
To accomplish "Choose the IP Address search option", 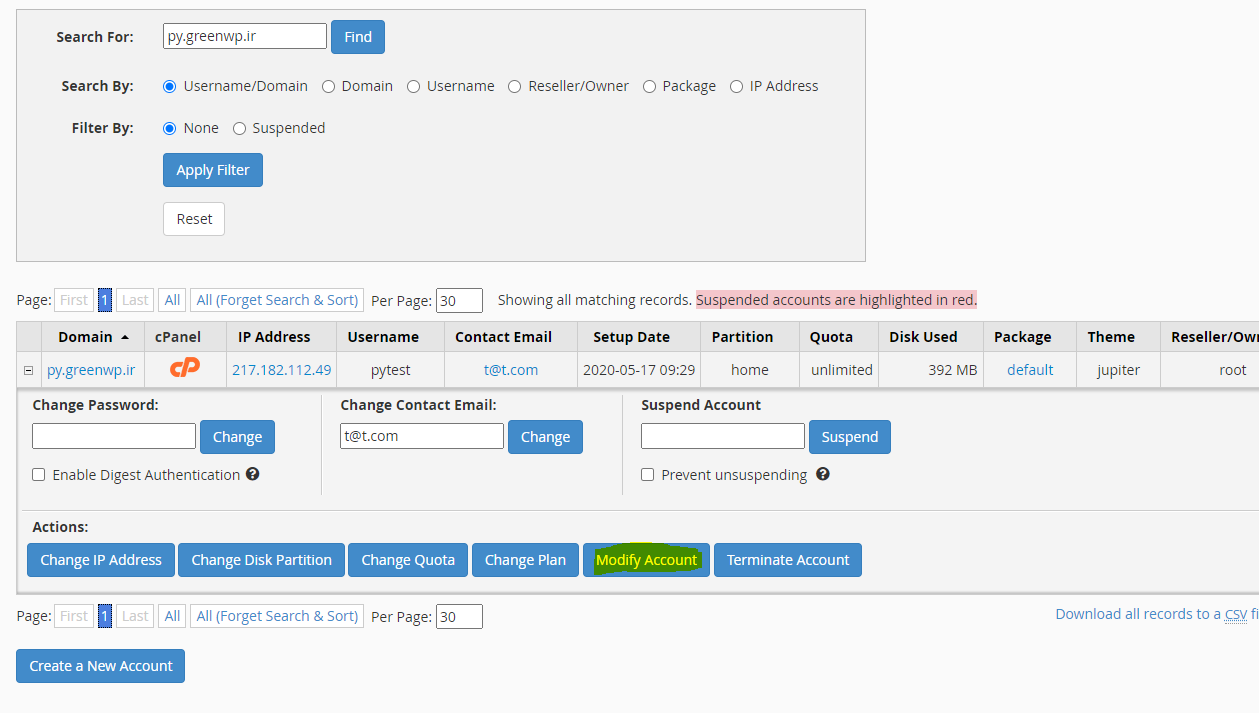I will (737, 86).
